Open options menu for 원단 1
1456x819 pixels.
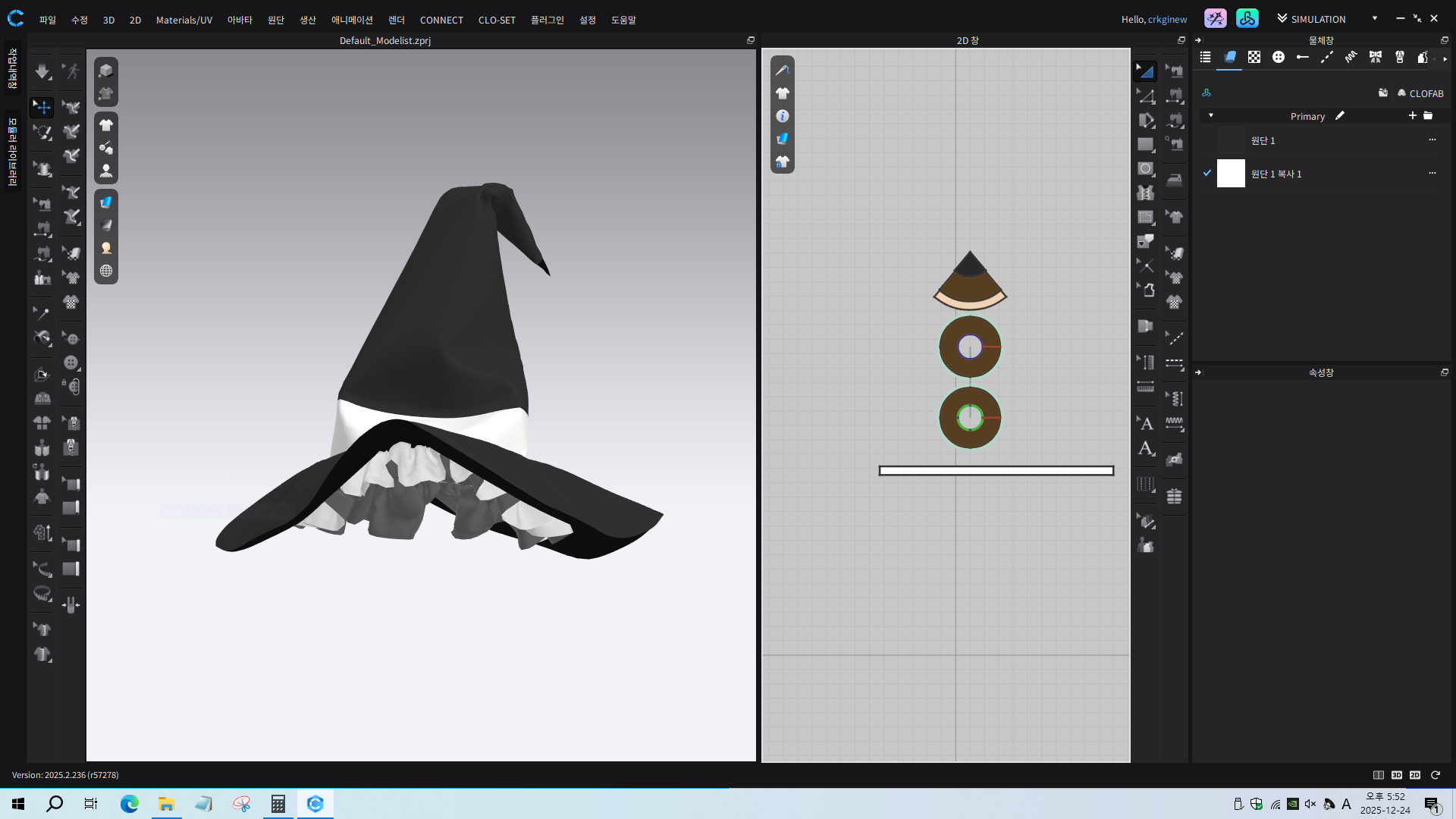[1432, 140]
